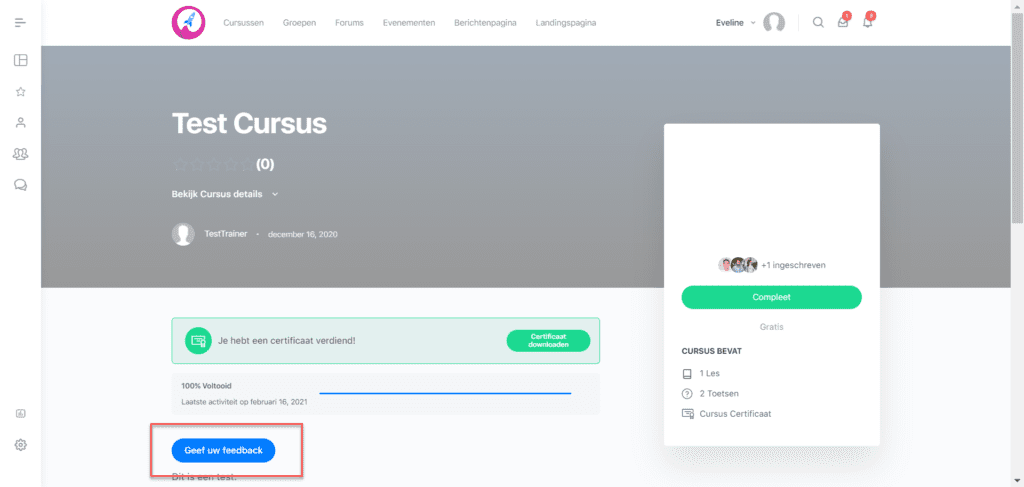Click the rocket logo in header
This screenshot has height=487, width=1024.
coord(188,23)
